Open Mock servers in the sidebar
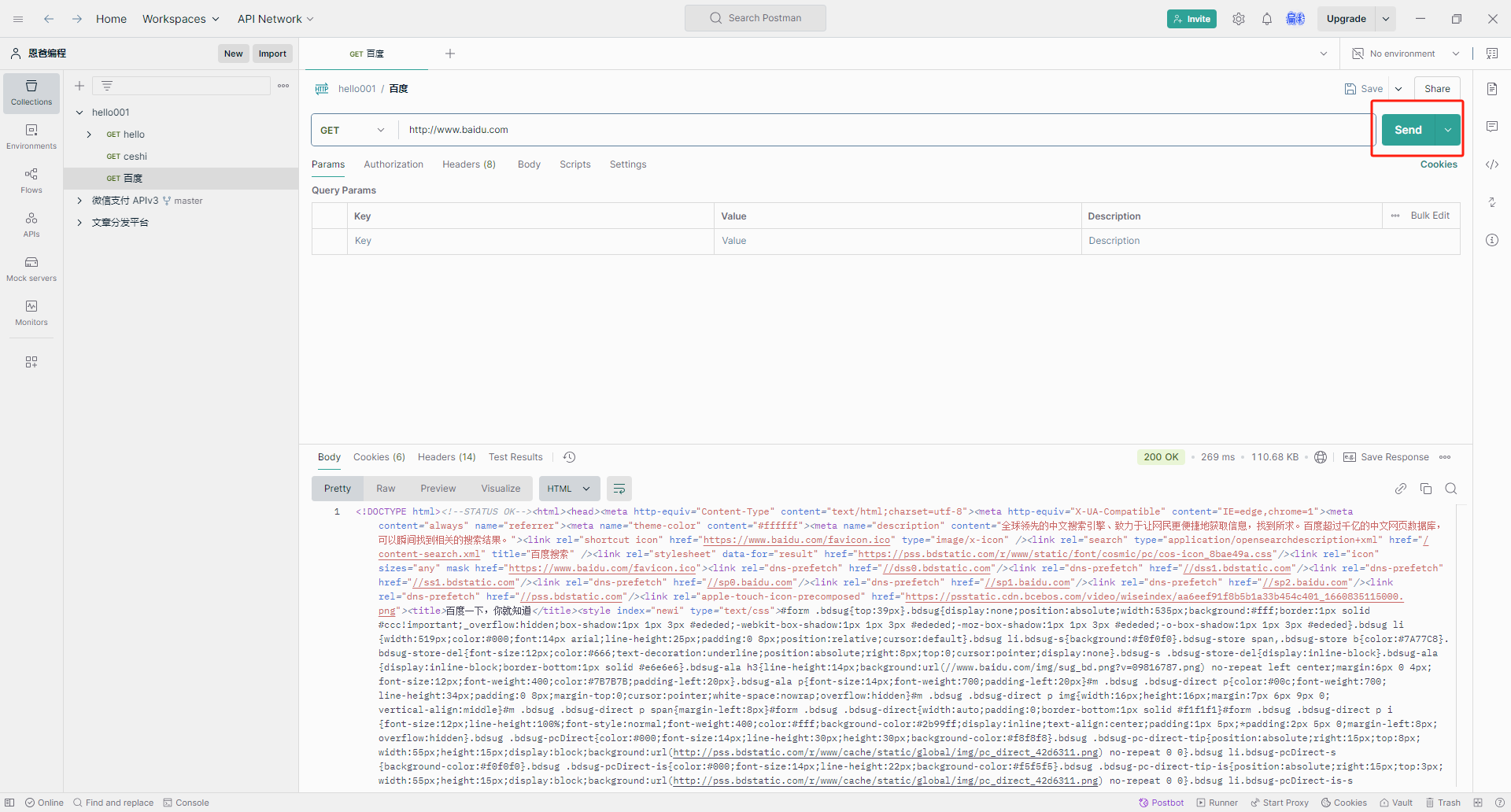Viewport: 1511px width, 812px height. (31, 269)
